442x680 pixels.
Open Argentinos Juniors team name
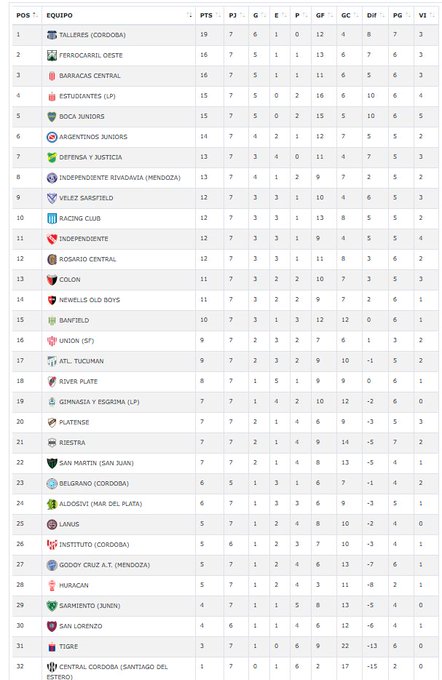tap(93, 137)
